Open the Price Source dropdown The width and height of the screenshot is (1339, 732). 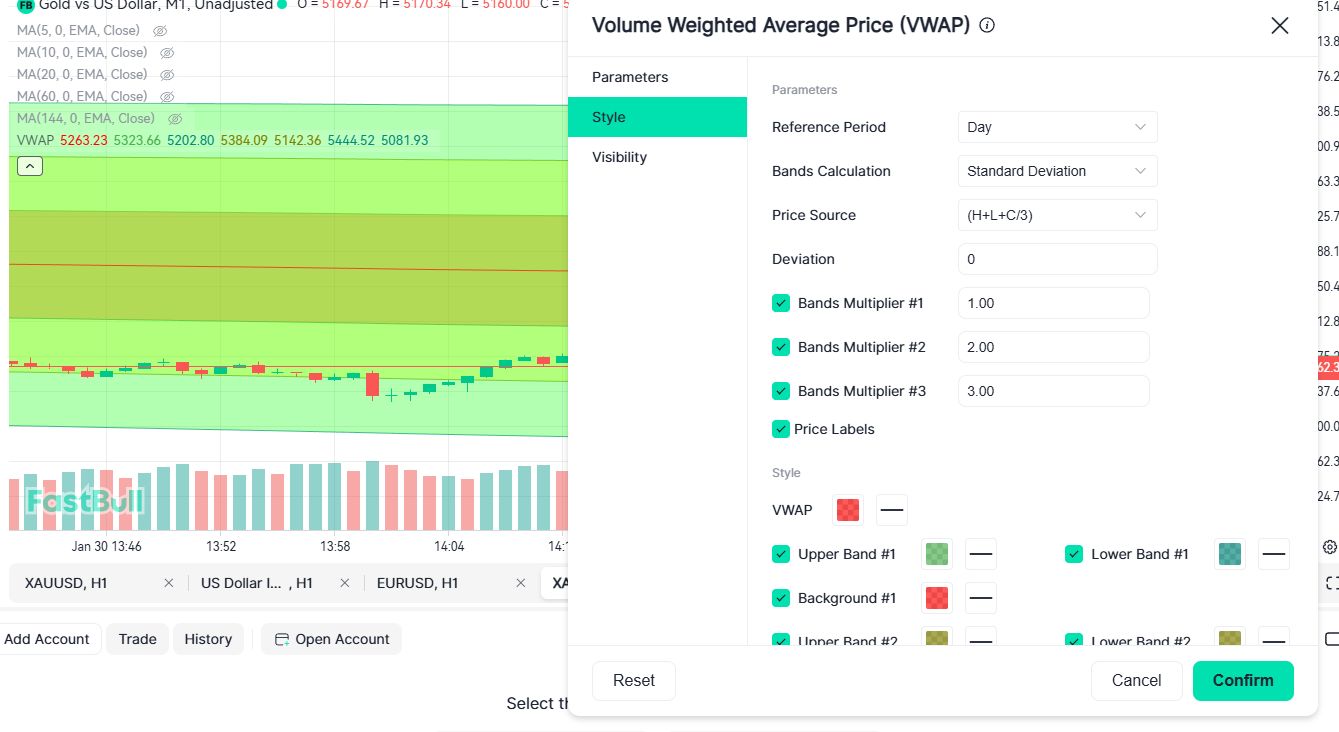coord(1057,215)
